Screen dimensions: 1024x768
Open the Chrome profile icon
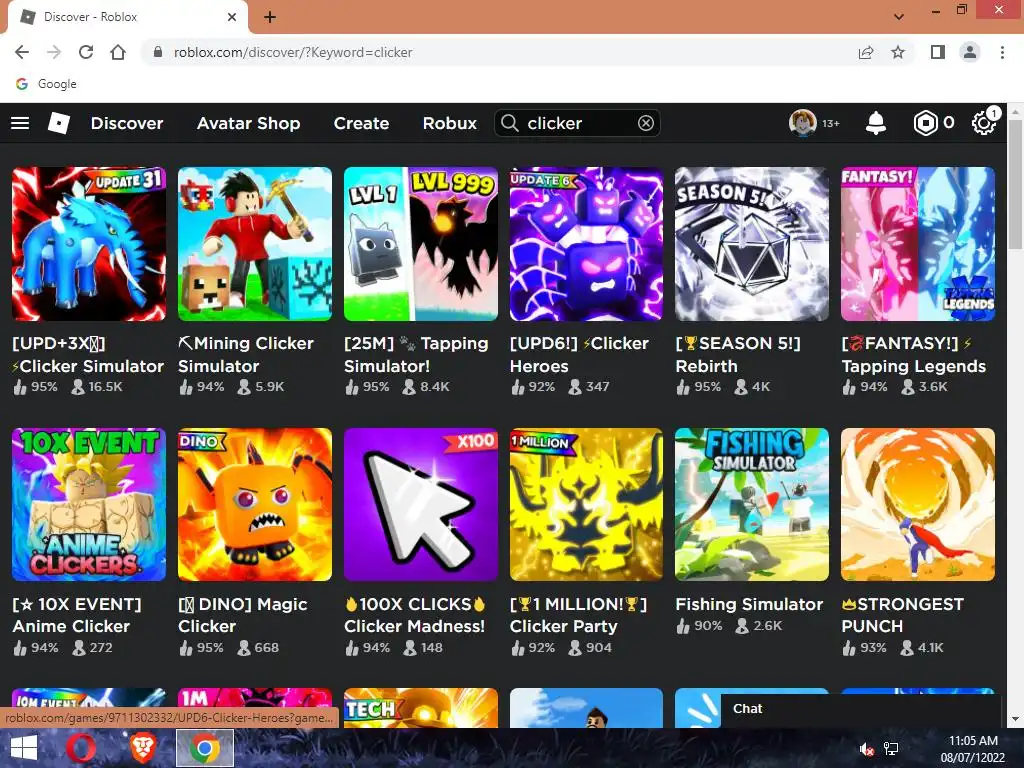970,52
